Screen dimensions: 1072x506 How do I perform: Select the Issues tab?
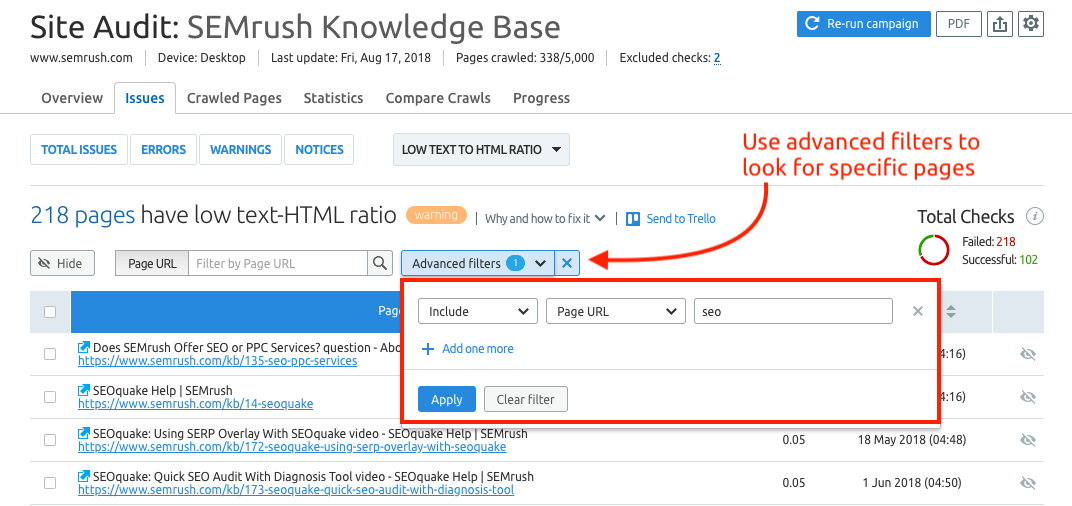pos(144,98)
